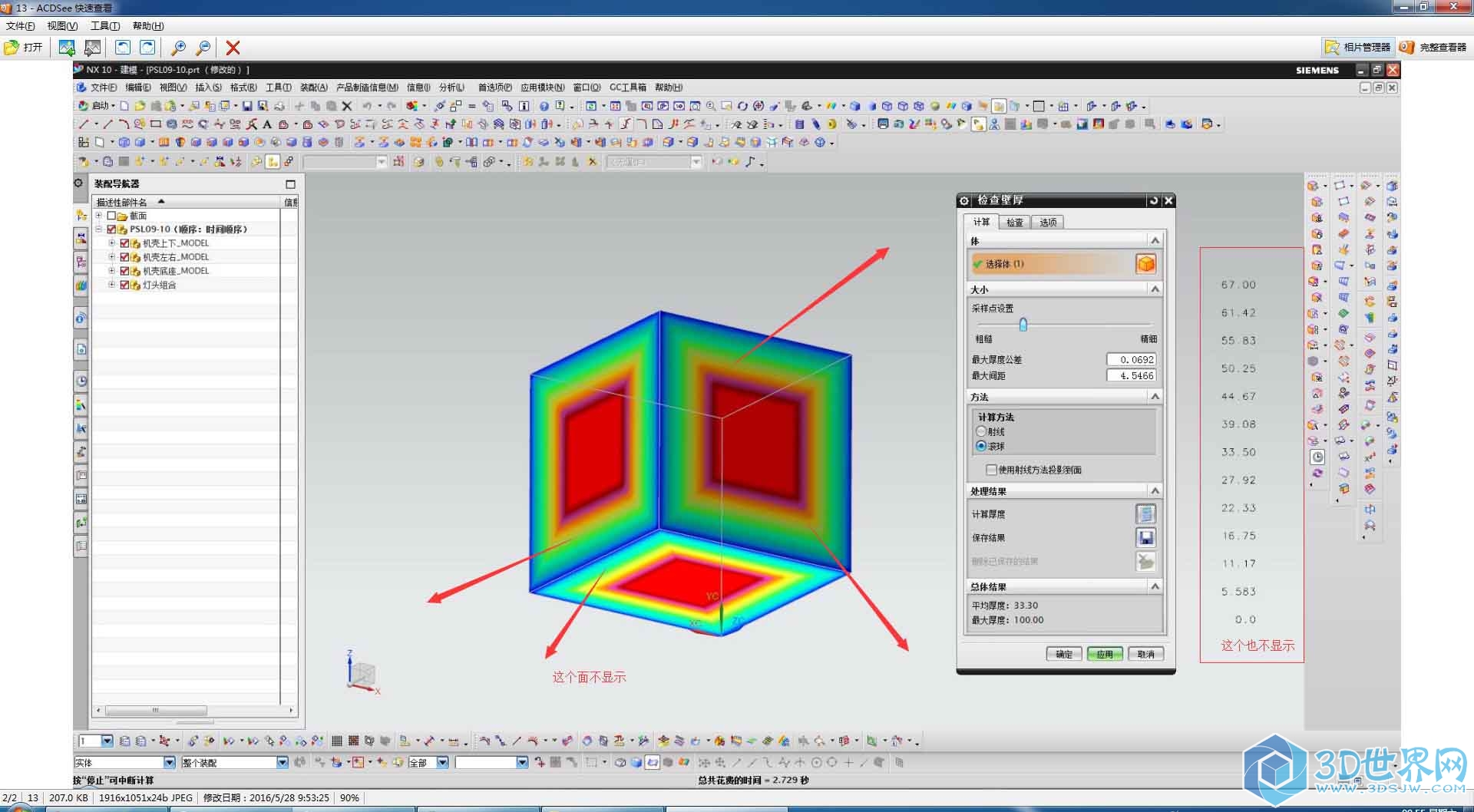The height and width of the screenshot is (812, 1474).
Task: Click clock icon in right toolbar
Action: coord(1317,457)
